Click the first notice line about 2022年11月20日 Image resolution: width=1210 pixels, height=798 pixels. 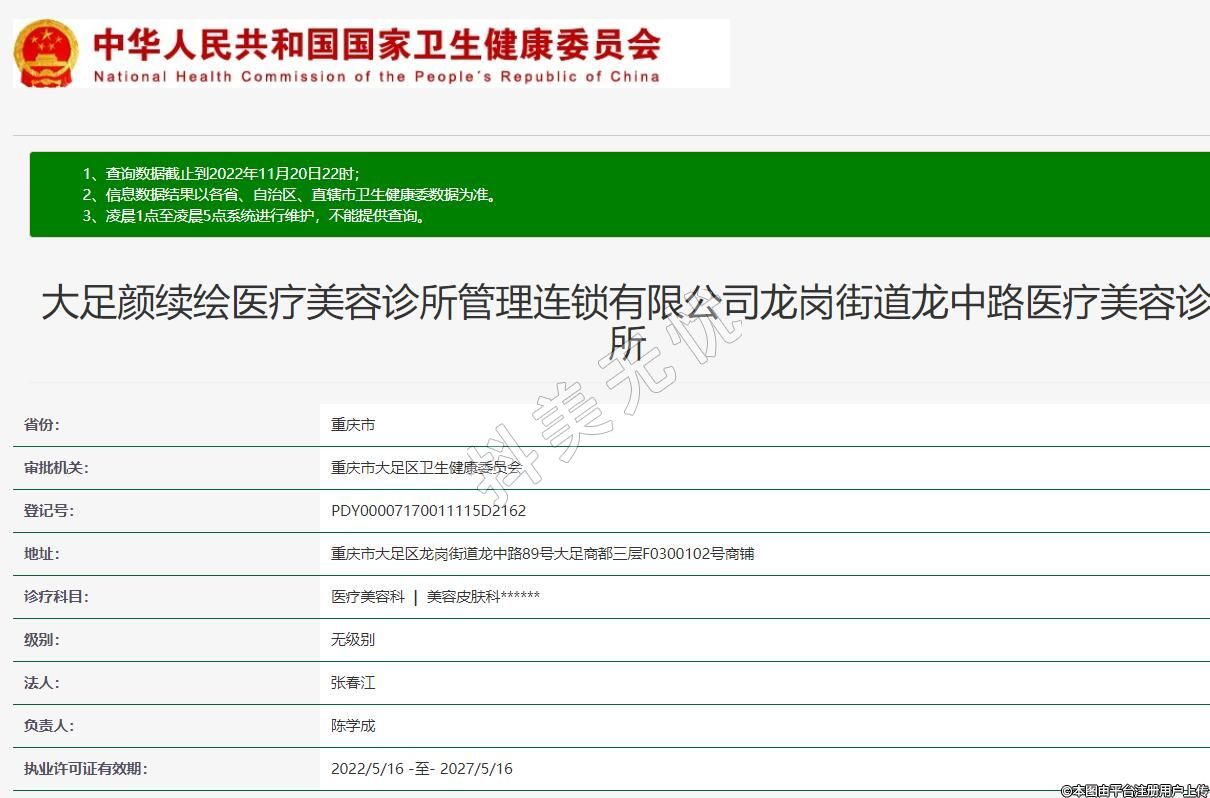(x=220, y=173)
